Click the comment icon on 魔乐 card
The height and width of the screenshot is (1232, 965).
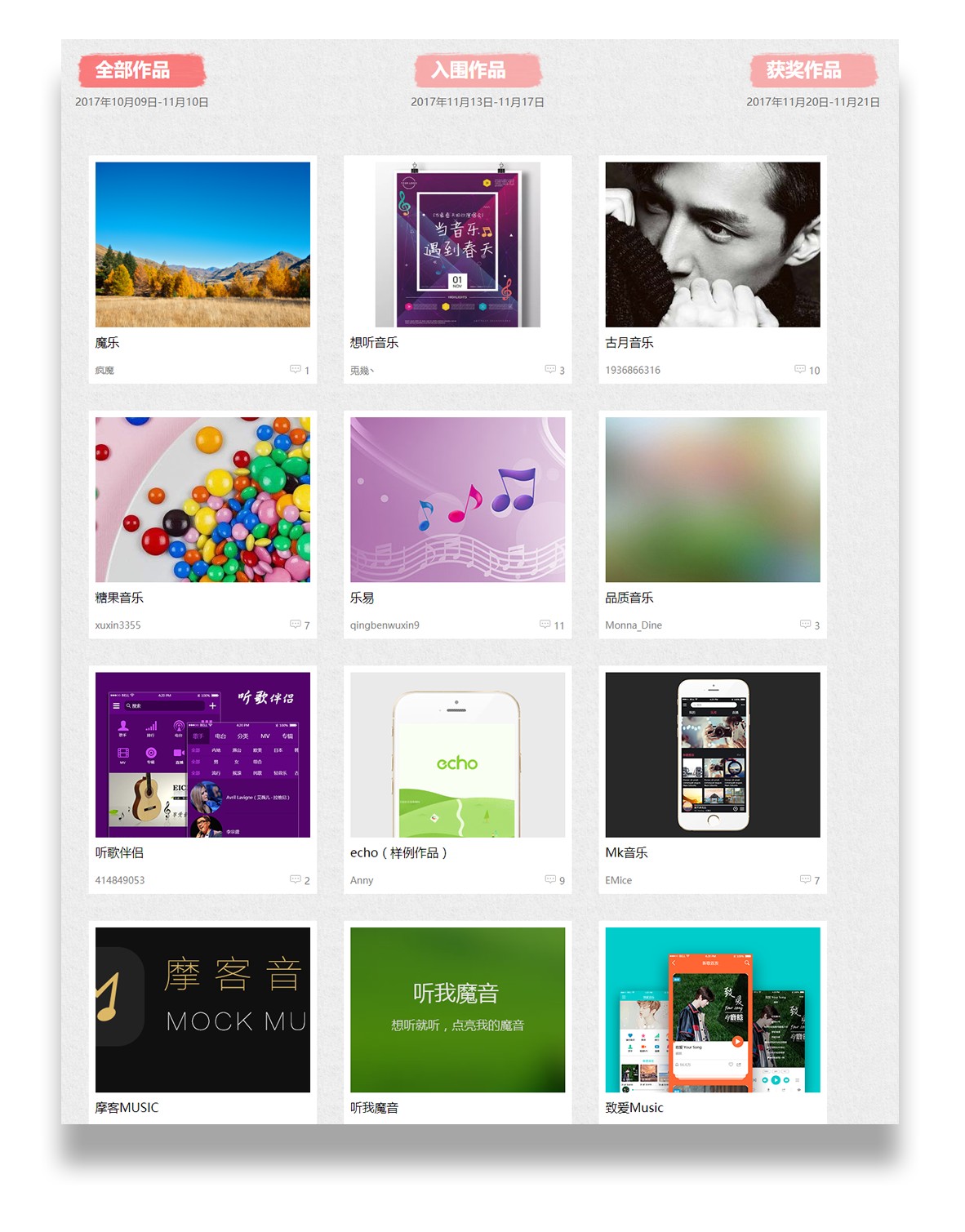[x=295, y=369]
